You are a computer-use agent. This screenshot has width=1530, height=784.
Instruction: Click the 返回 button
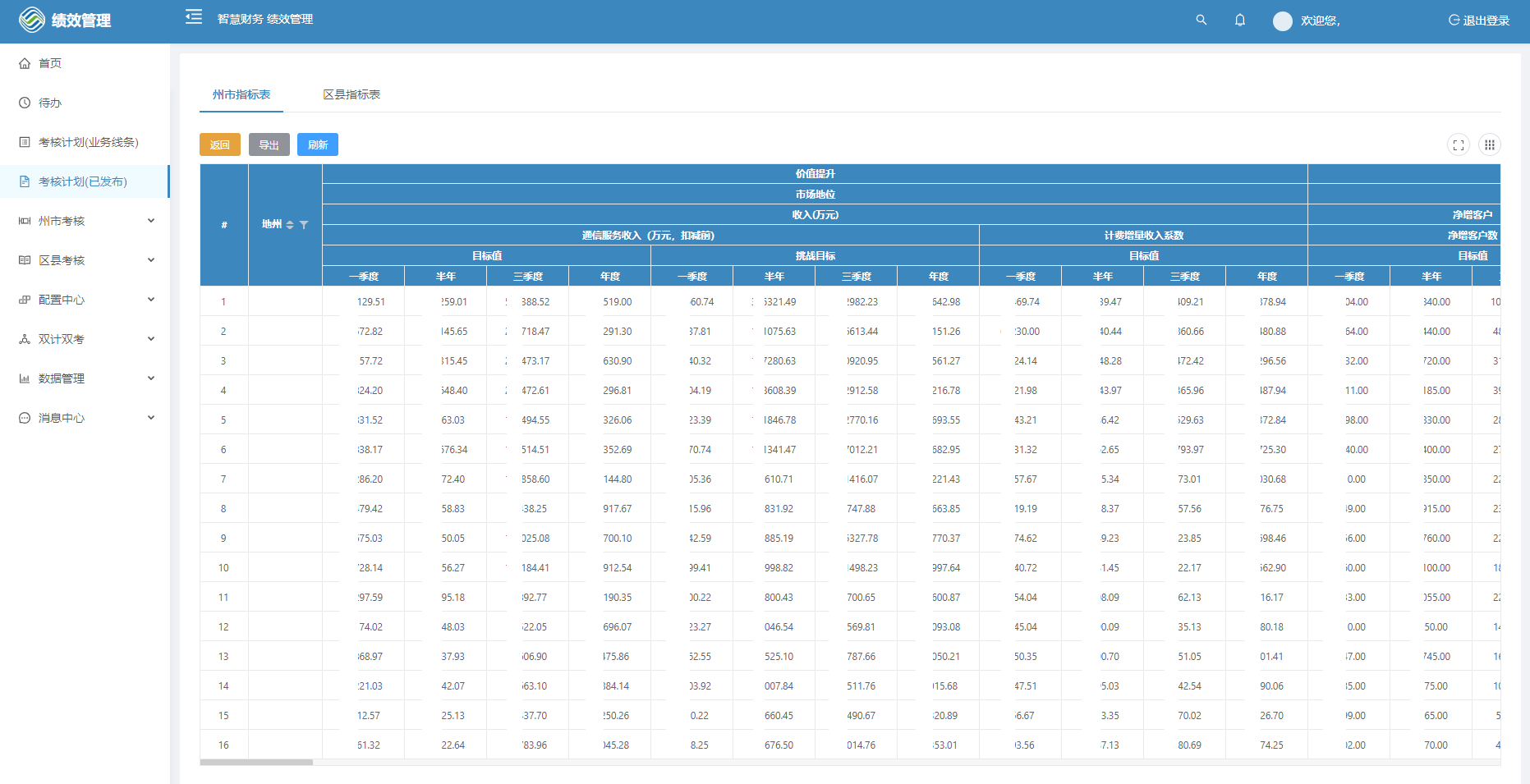pos(220,144)
